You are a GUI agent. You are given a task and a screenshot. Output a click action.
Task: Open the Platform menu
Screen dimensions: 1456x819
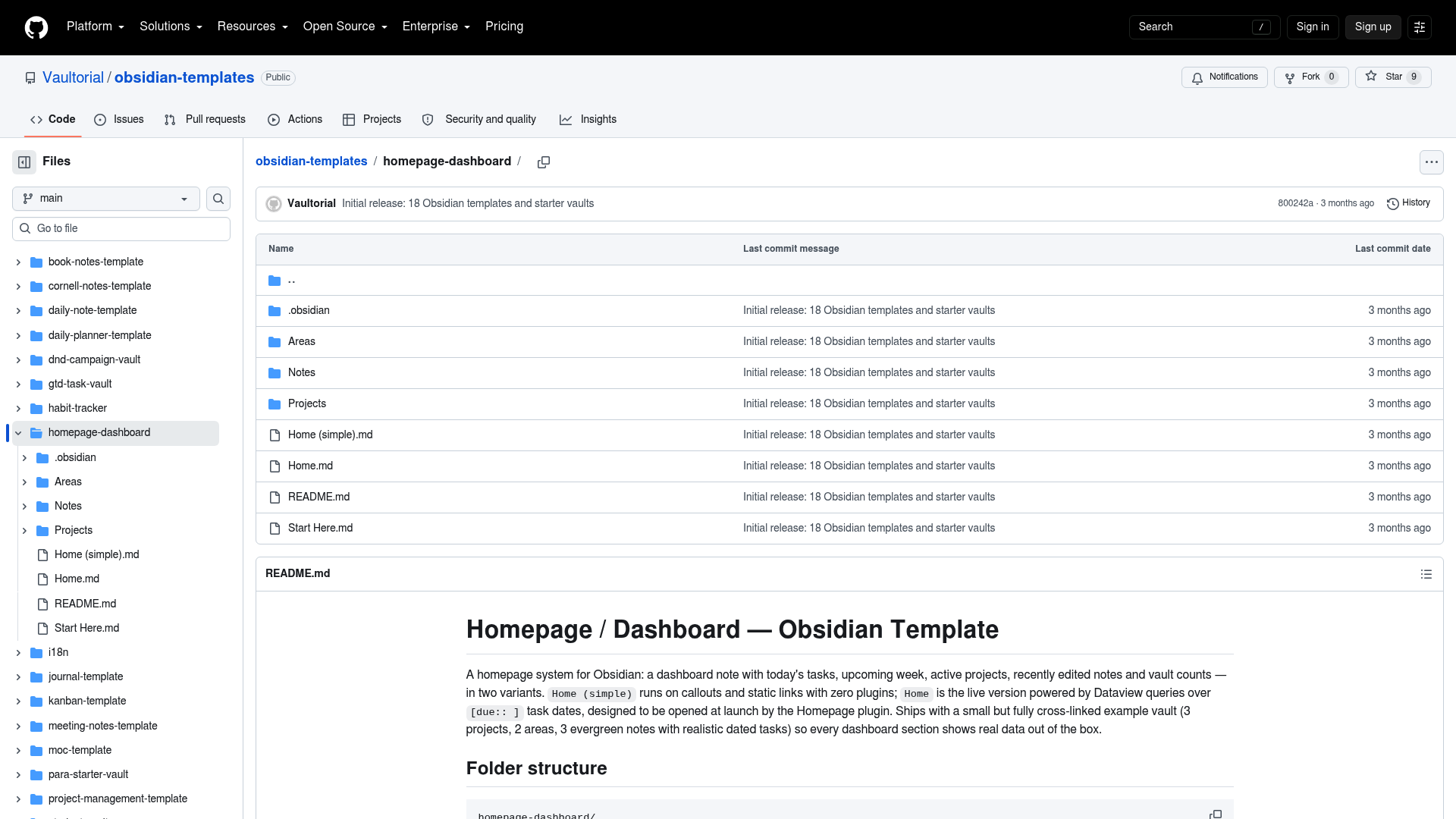click(96, 27)
